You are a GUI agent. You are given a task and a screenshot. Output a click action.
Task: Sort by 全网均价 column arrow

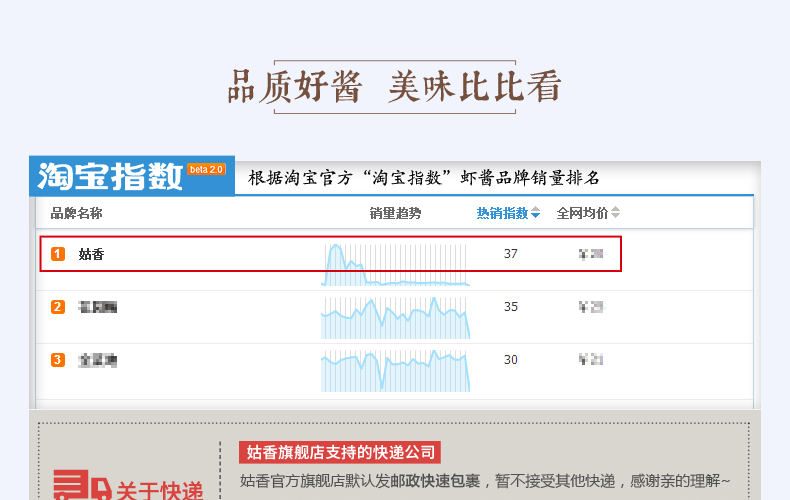(x=615, y=213)
